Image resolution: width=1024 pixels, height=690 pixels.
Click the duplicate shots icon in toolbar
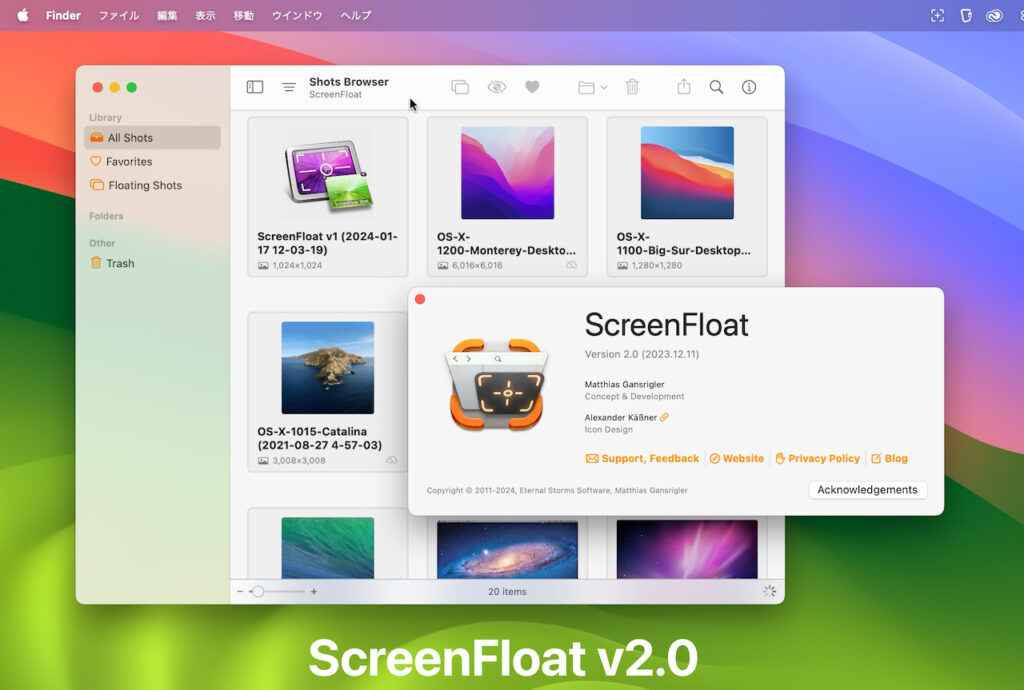459,87
